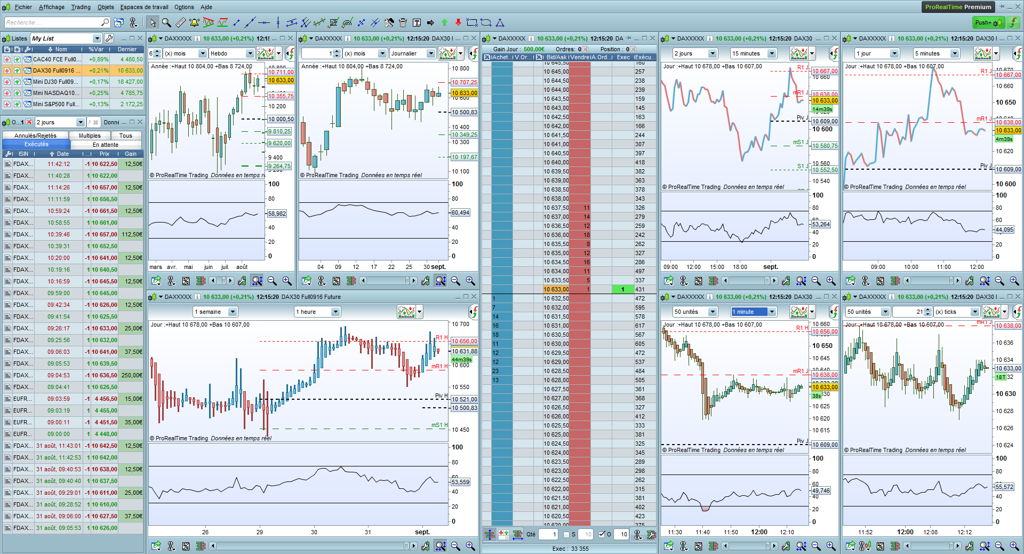The image size is (1024, 554).
Task: Click the Qté quantity field in order book
Action: [x=548, y=534]
